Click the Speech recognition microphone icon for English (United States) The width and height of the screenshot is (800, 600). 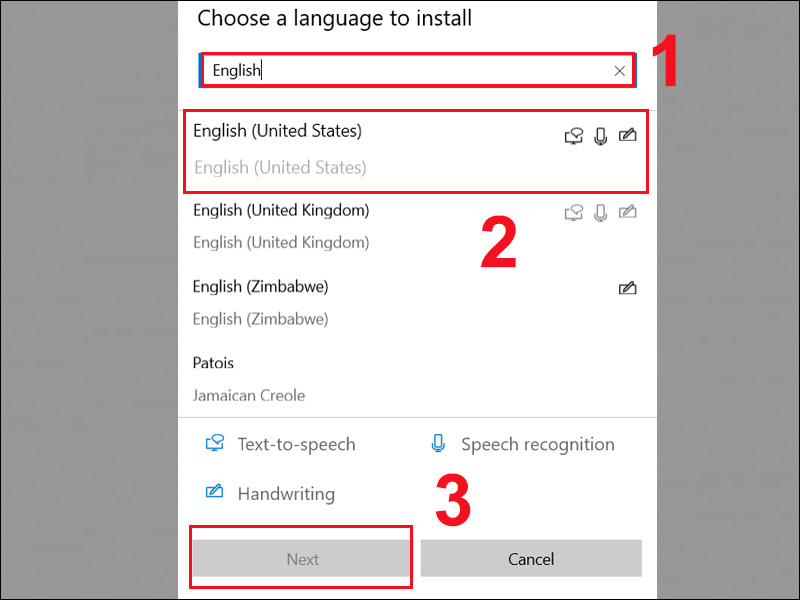click(x=600, y=136)
